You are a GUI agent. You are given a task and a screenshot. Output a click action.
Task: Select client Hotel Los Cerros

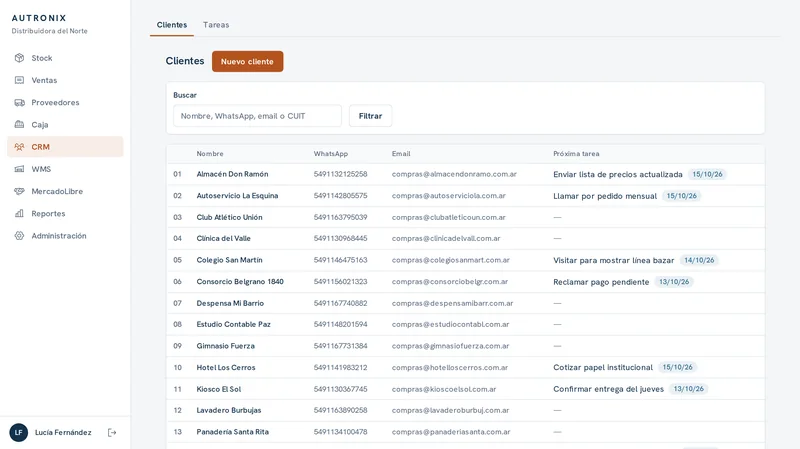click(226, 367)
